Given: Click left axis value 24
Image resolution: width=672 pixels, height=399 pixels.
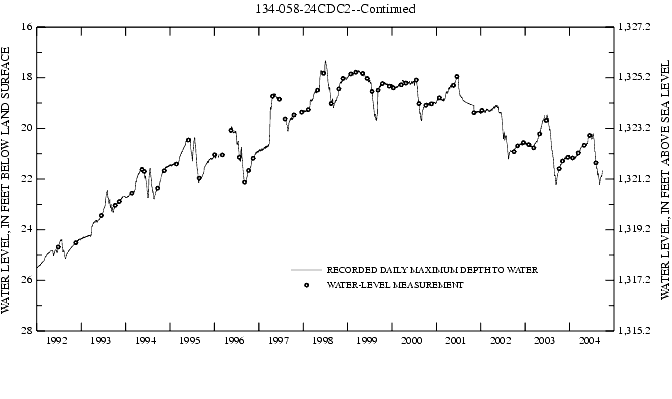Looking at the screenshot, I should pyautogui.click(x=26, y=229).
